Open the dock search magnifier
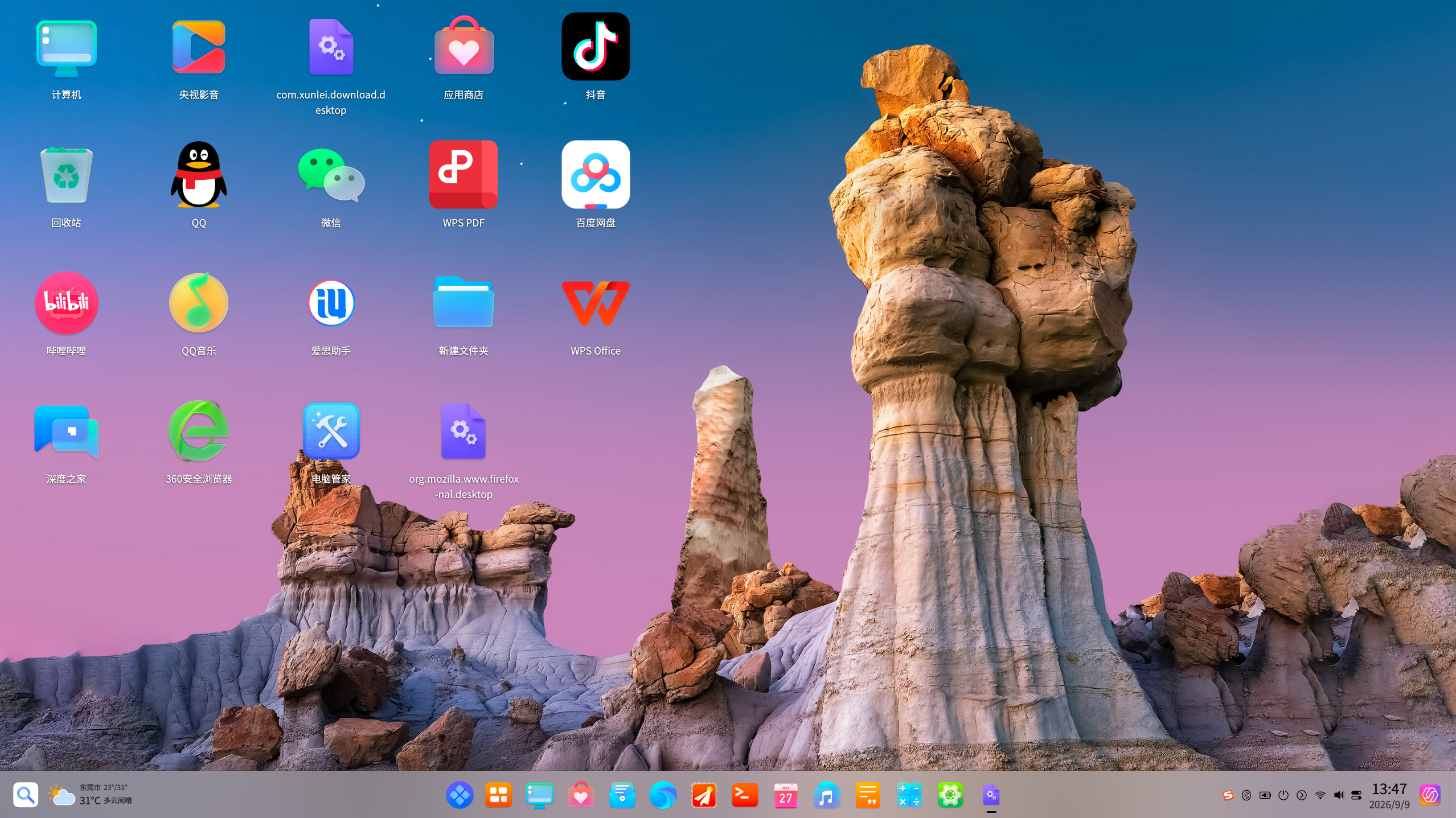Screen dimensions: 1456x818 tap(25, 794)
